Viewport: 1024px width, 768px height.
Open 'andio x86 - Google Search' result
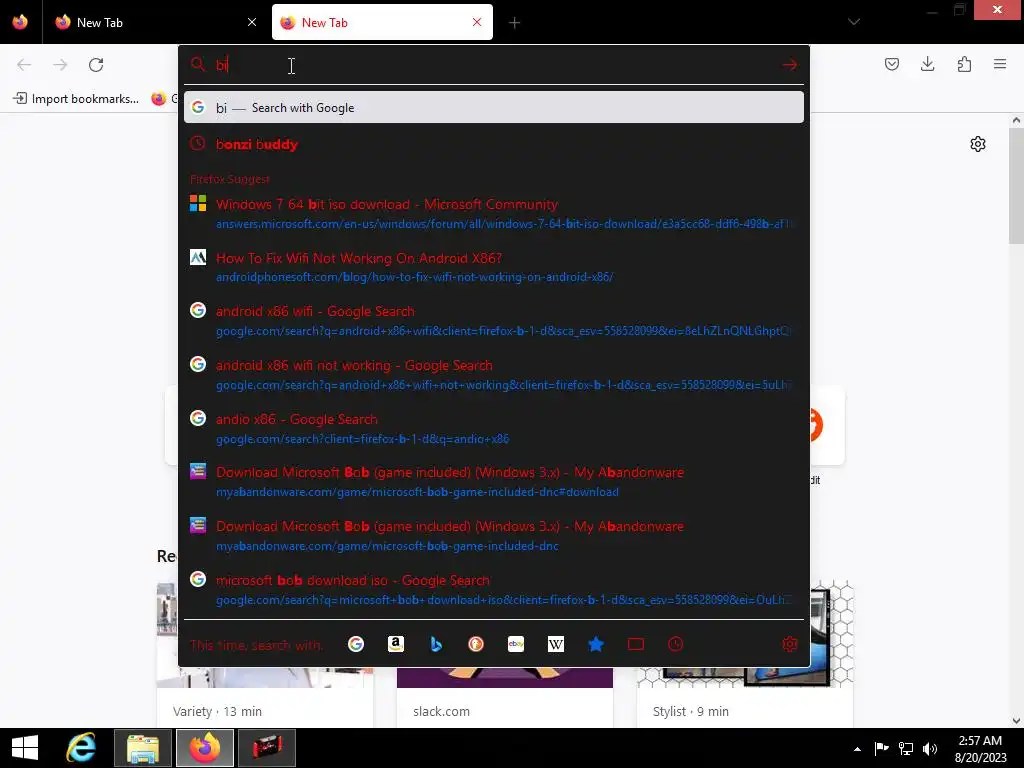click(x=494, y=428)
